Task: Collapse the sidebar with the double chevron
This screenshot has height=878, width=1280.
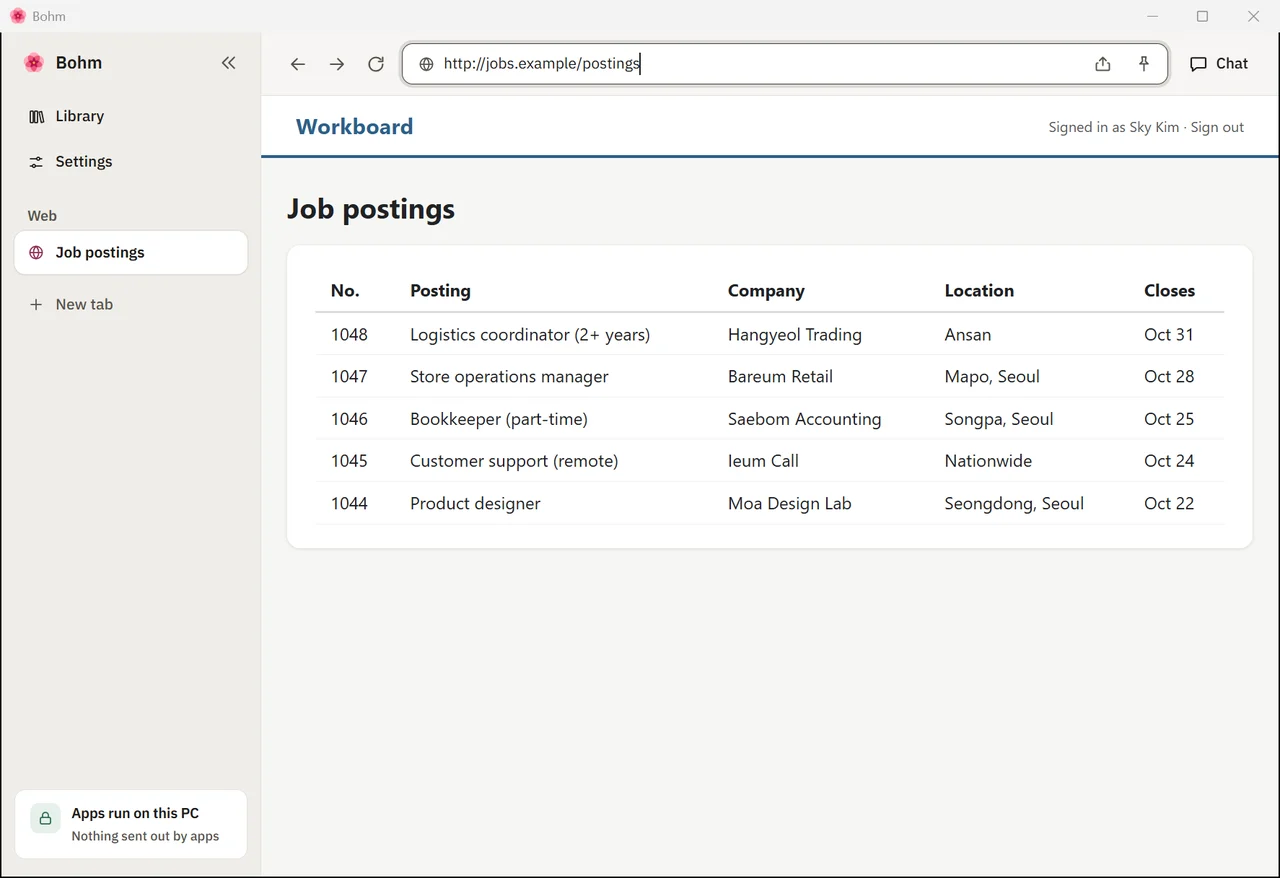Action: coord(229,63)
